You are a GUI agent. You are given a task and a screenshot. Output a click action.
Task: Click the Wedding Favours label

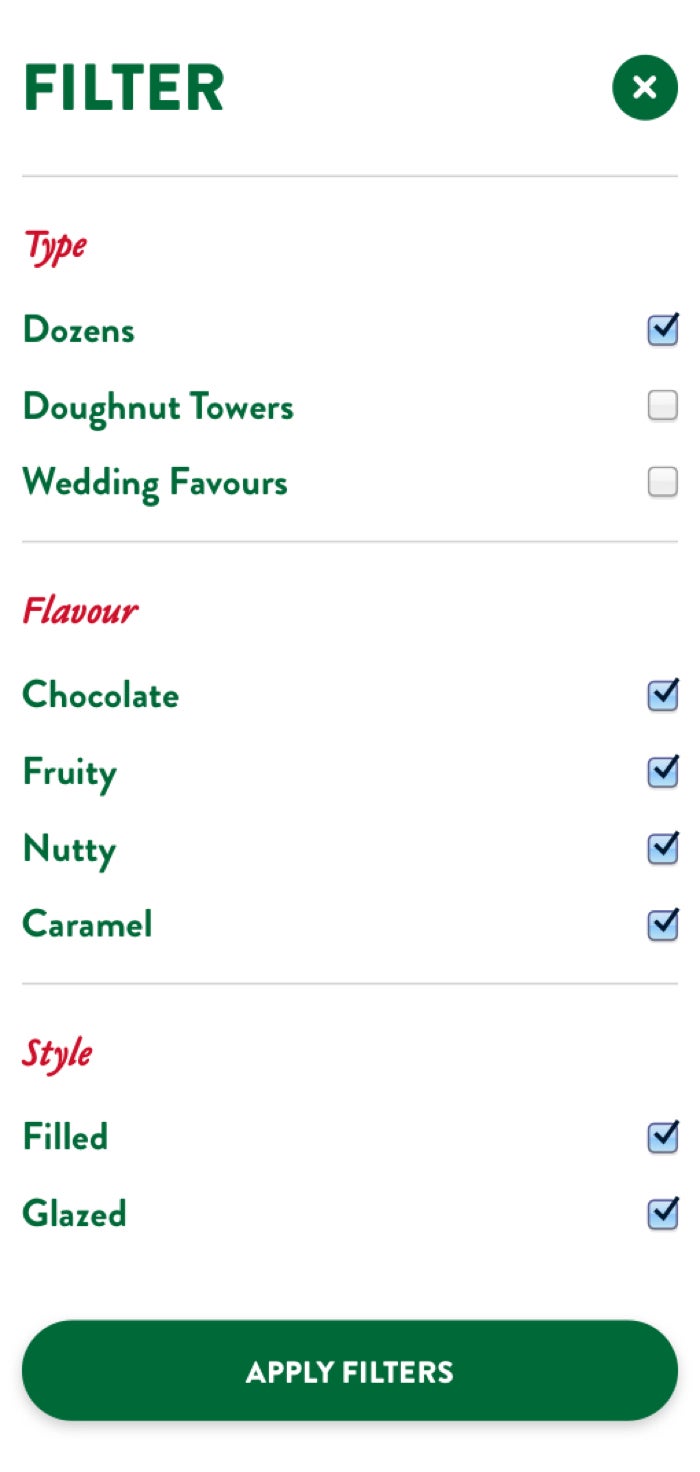coord(155,482)
